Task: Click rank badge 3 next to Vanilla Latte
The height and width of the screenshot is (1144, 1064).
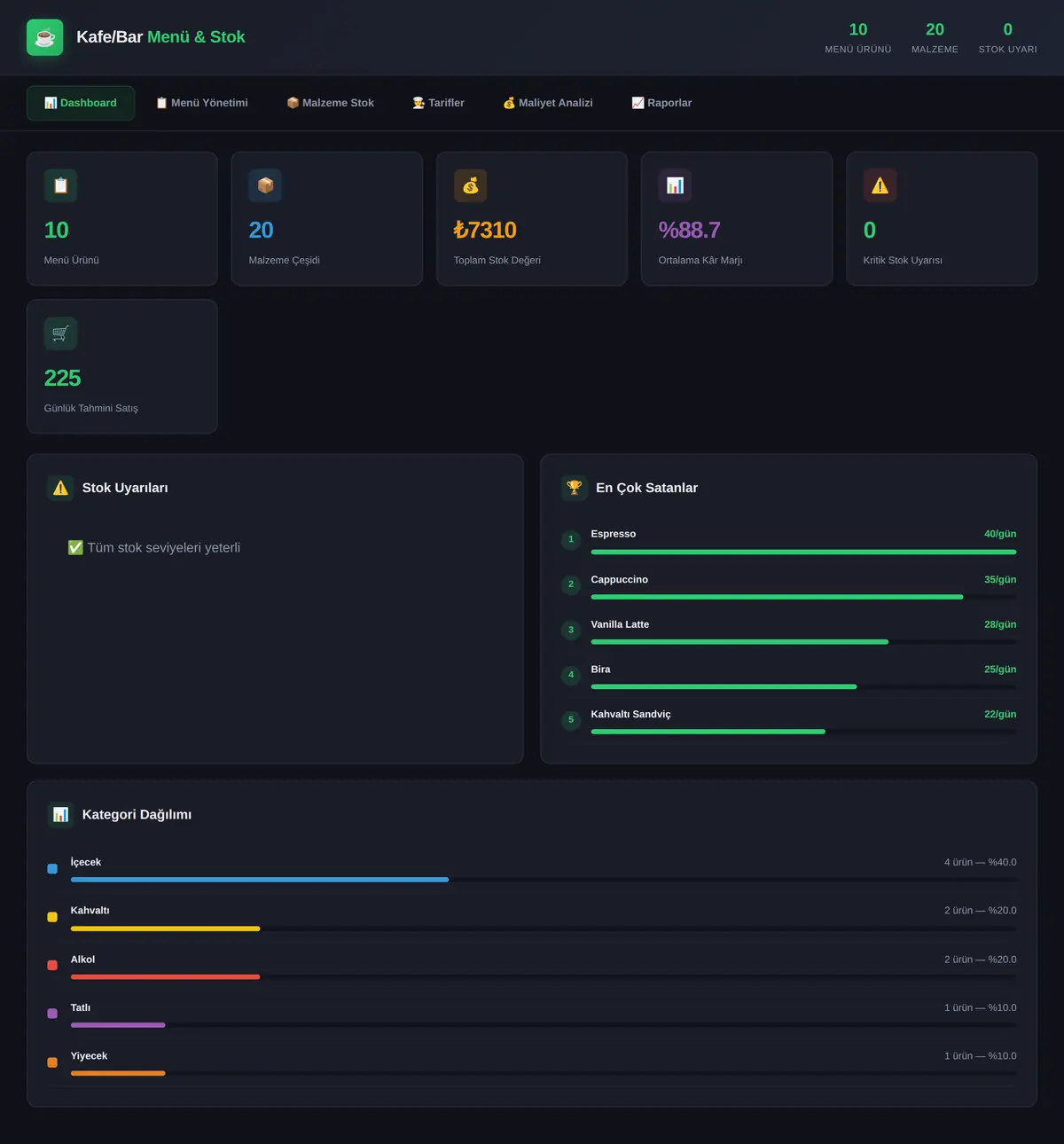Action: [x=571, y=630]
